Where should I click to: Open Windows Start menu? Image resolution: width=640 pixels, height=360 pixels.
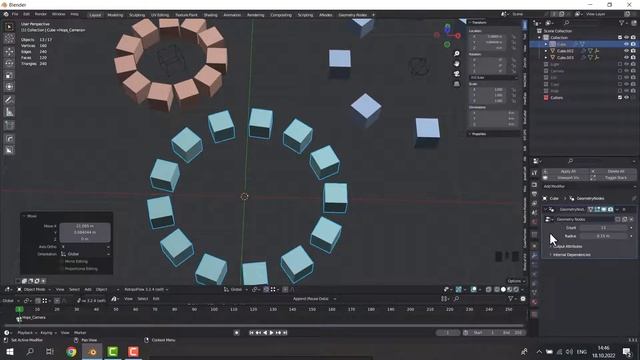10,351
